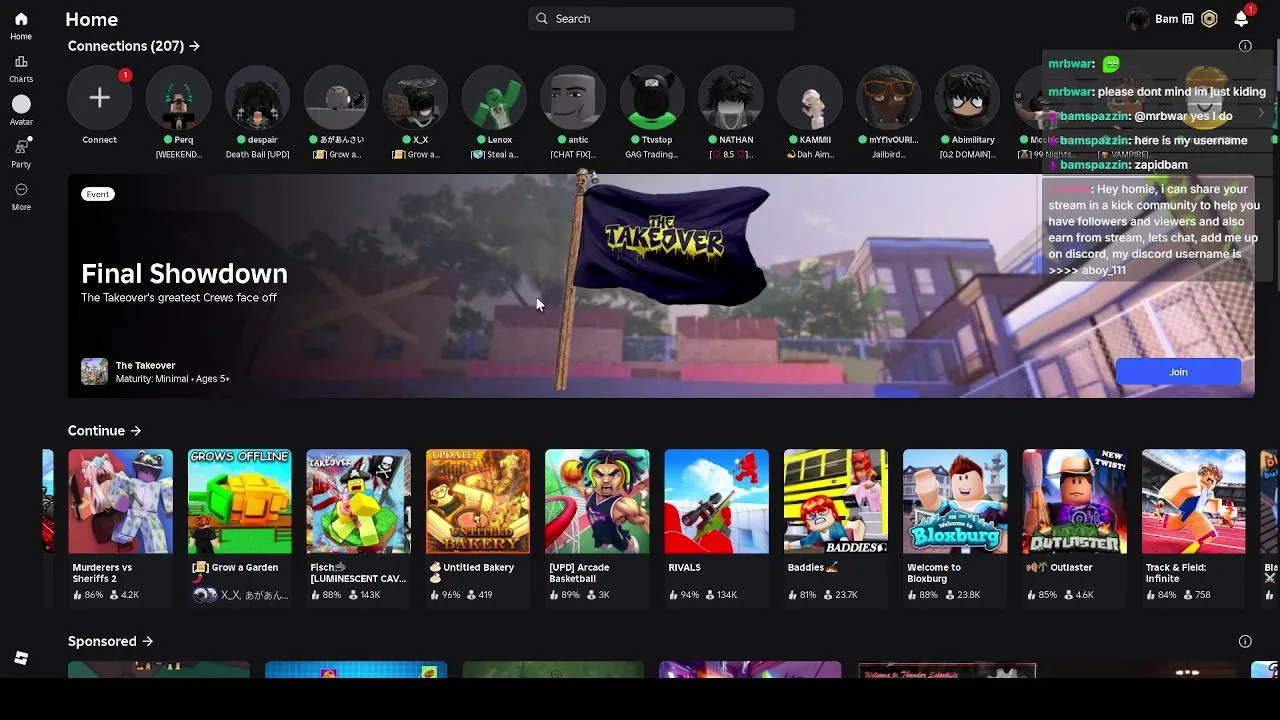Click the Event badge on the banner
Viewport: 1280px width, 720px height.
[x=98, y=194]
